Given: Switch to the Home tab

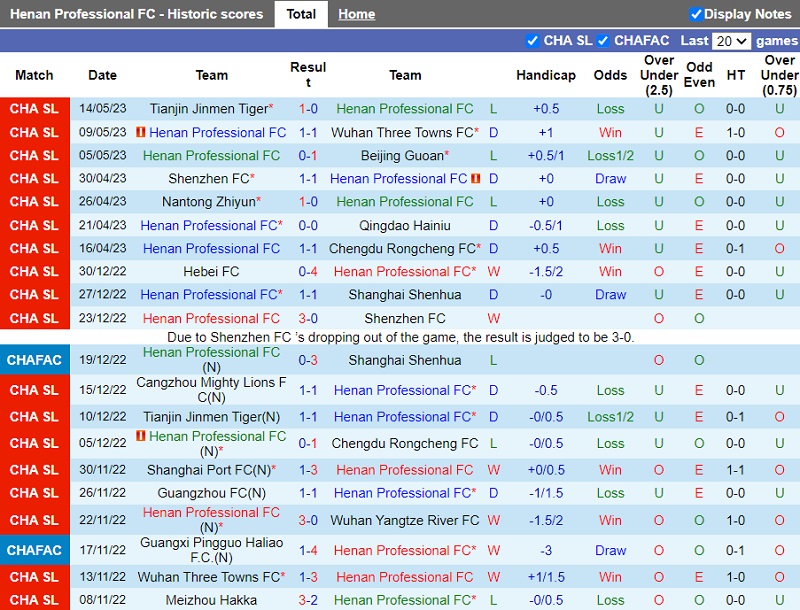Looking at the screenshot, I should pyautogui.click(x=356, y=14).
